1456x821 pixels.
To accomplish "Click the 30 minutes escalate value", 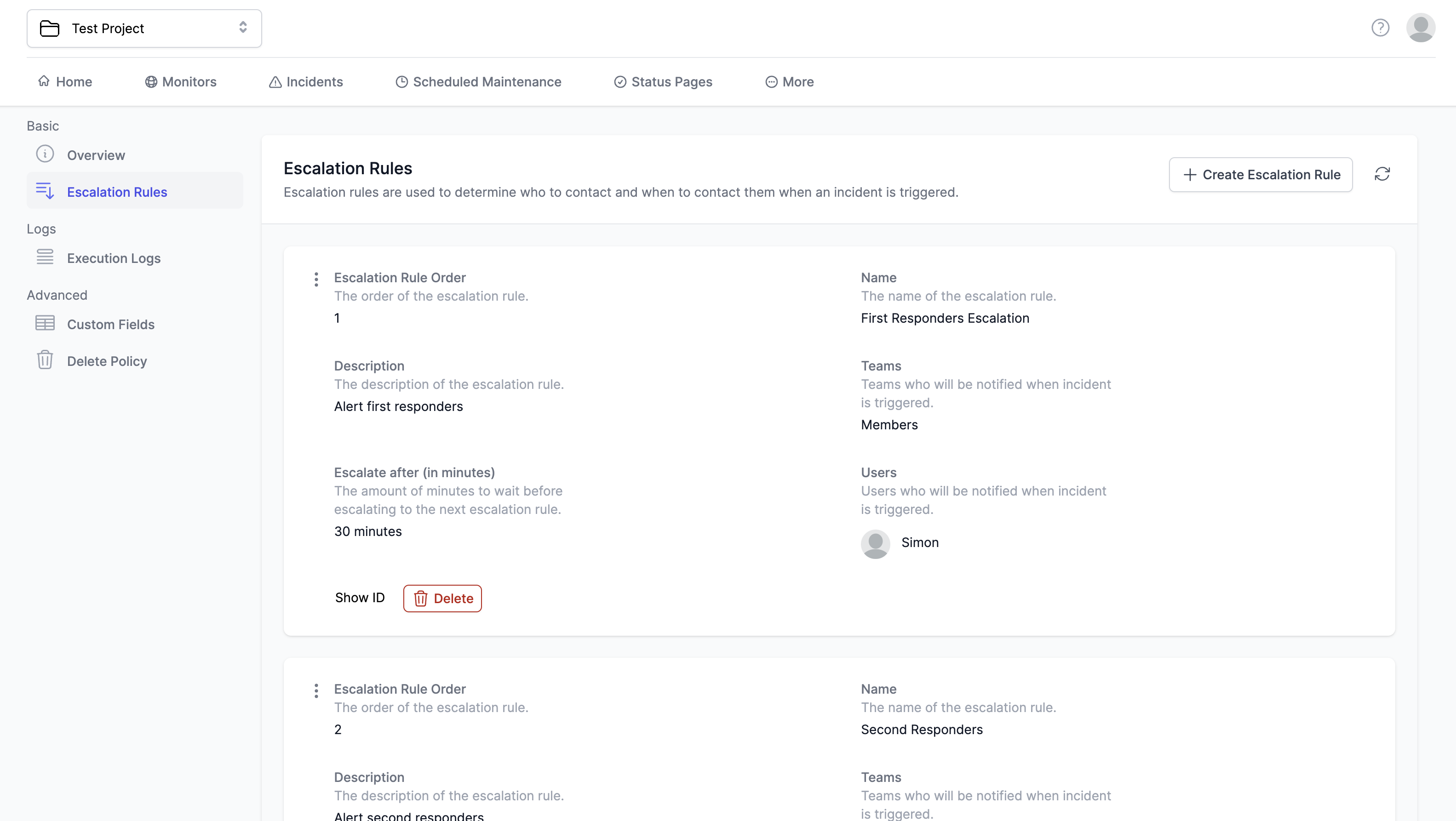I will tap(368, 531).
